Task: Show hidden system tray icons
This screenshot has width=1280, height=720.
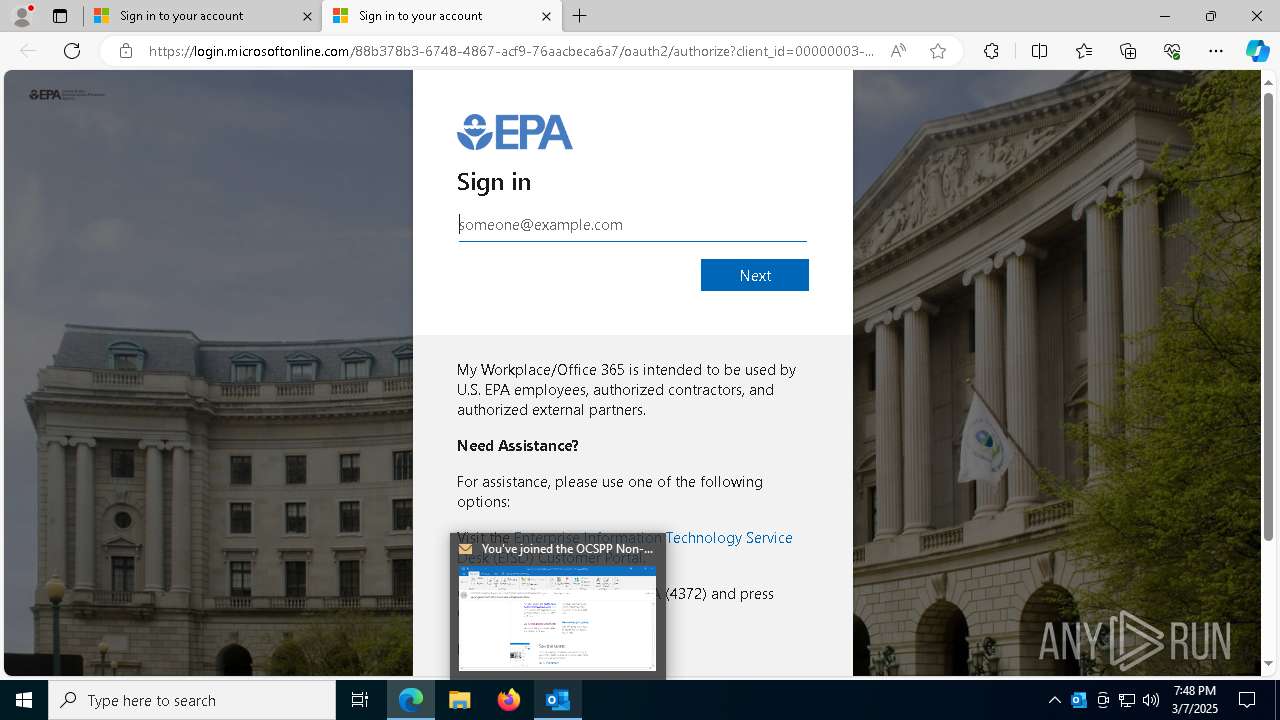Action: 1054,700
